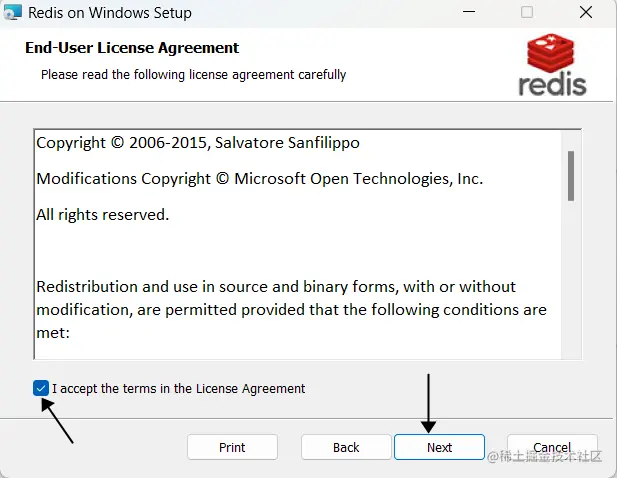Screen dimensions: 617x478
Task: Click the 'Redistribution and use in source' paragraph
Action: 292,310
